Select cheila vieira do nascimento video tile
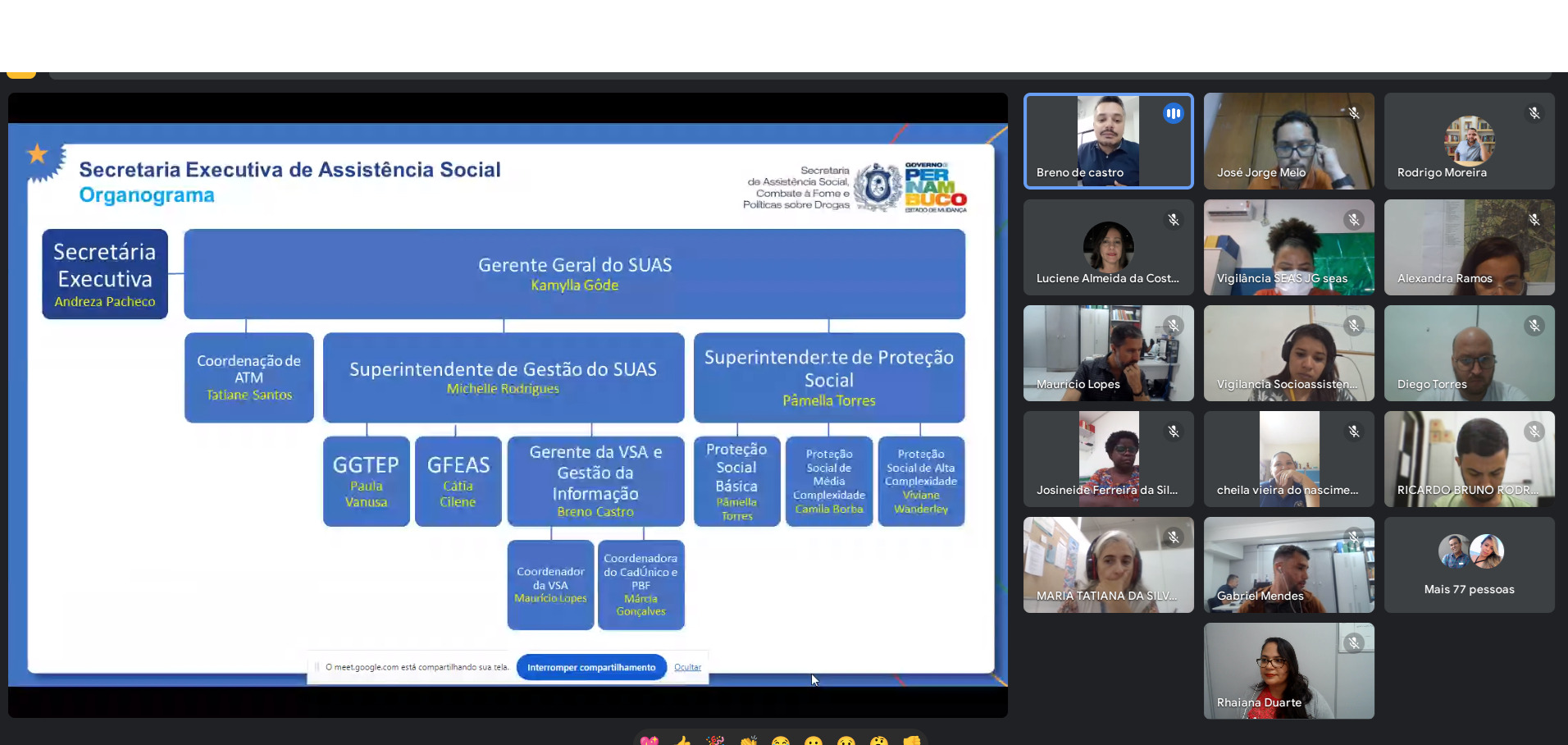Image resolution: width=1568 pixels, height=745 pixels. click(x=1288, y=459)
